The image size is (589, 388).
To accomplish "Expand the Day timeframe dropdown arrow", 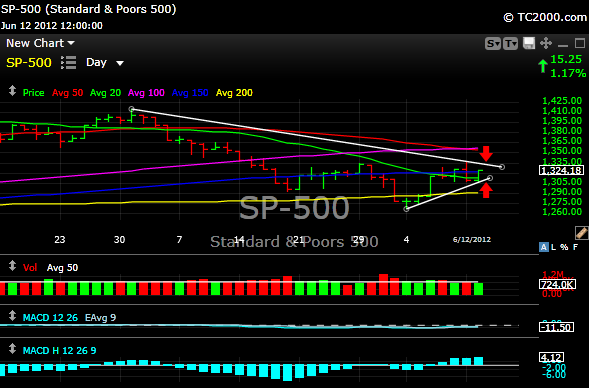I will 120,63.
